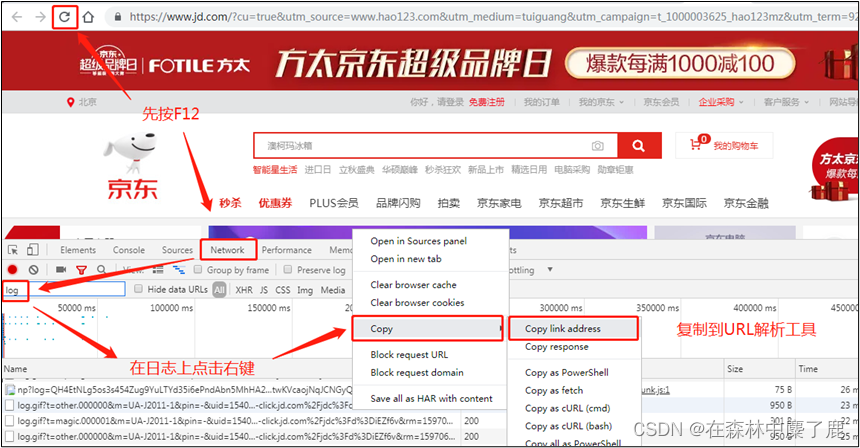
Task: Filter requests by Img
Action: (x=305, y=290)
